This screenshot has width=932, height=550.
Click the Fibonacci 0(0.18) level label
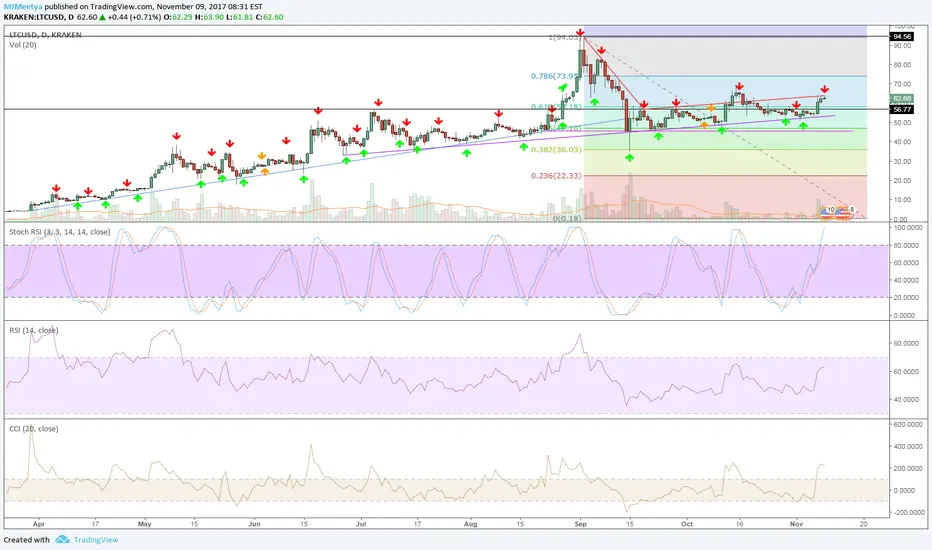(568, 219)
